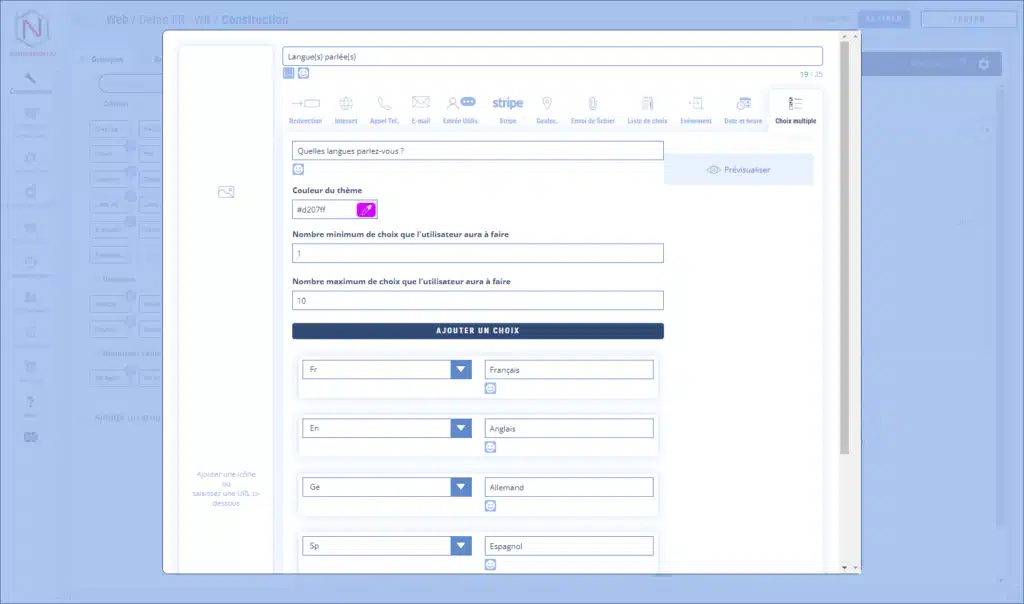Select the Envoi de fichier paperclip
This screenshot has width=1024, height=604.
tap(591, 108)
